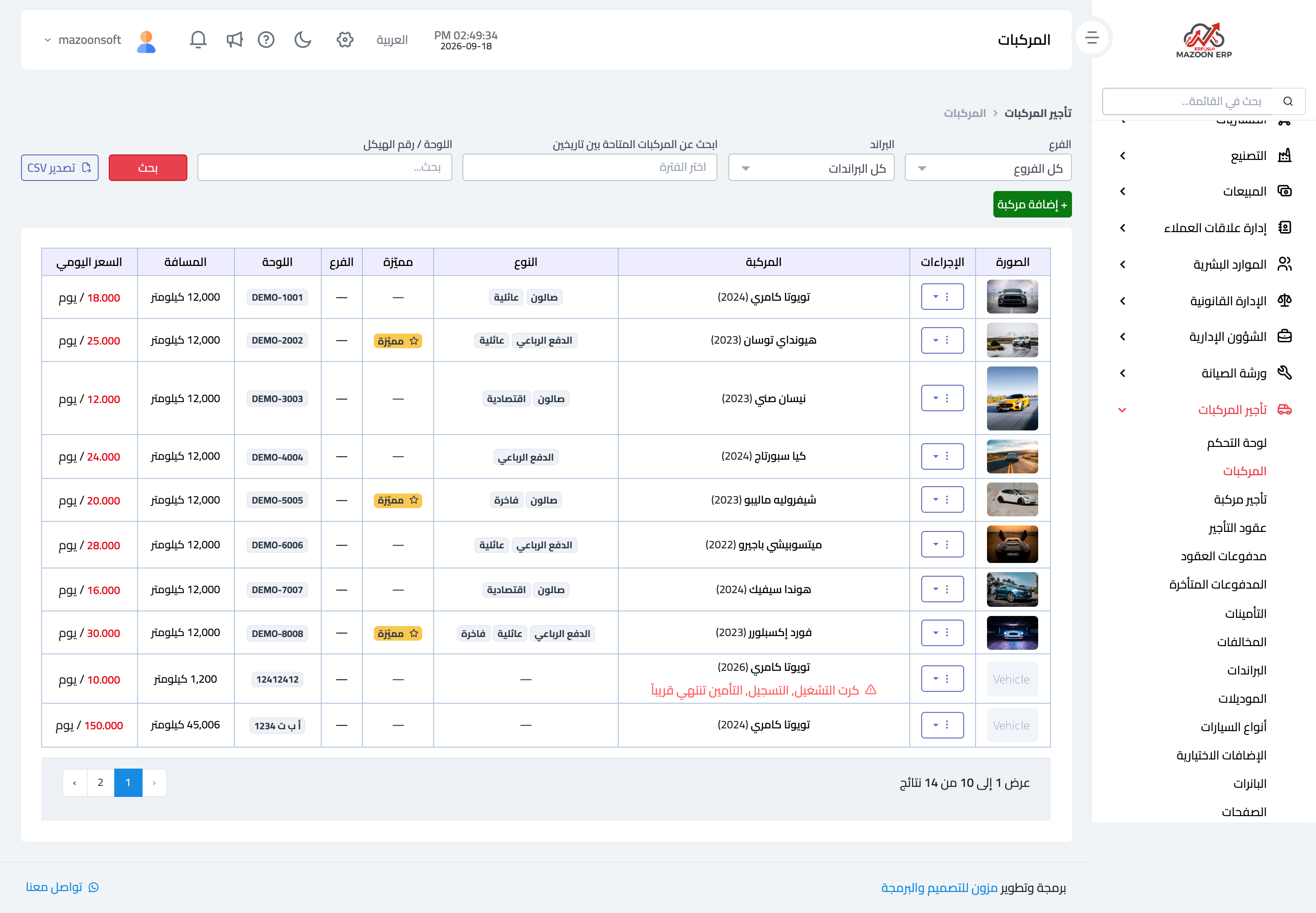Open التأمينات submenu item

[x=1246, y=613]
